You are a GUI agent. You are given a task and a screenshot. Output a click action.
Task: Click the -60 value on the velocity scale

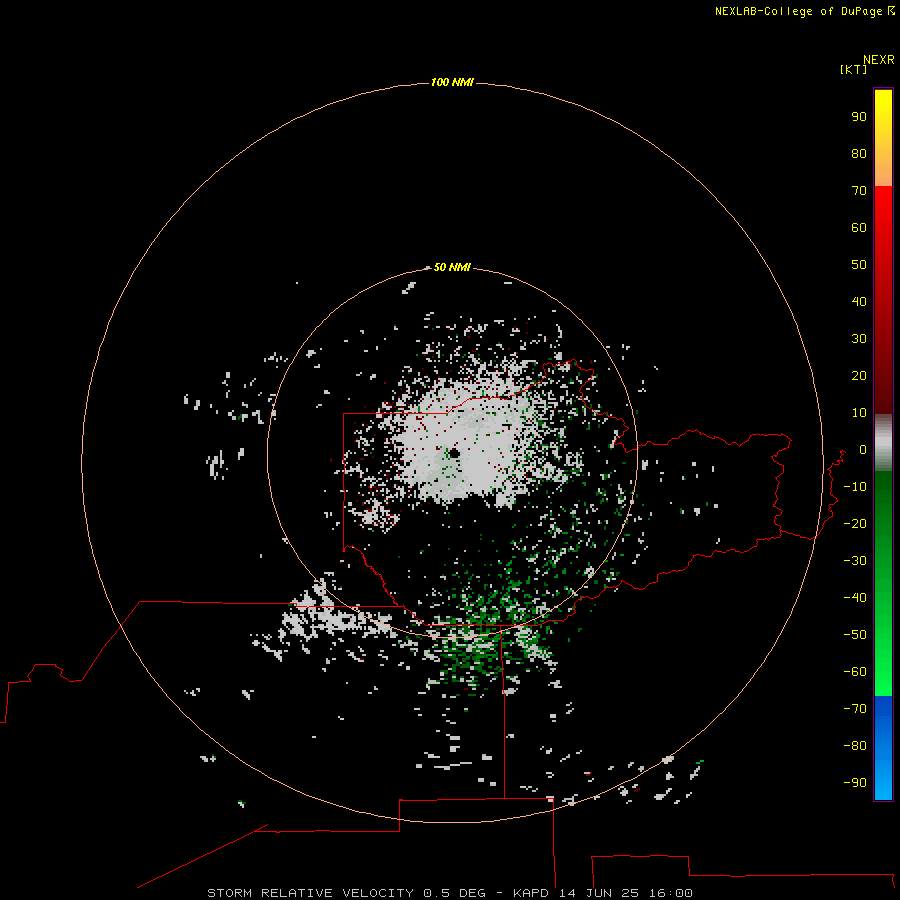855,672
